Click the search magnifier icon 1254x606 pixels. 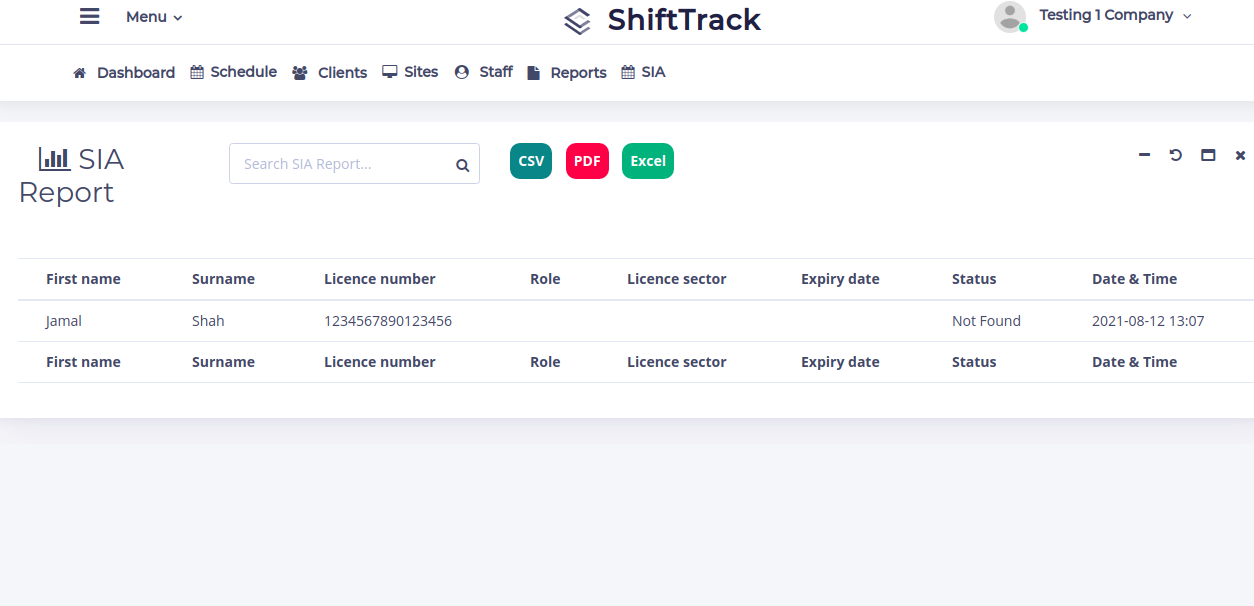[x=463, y=165]
